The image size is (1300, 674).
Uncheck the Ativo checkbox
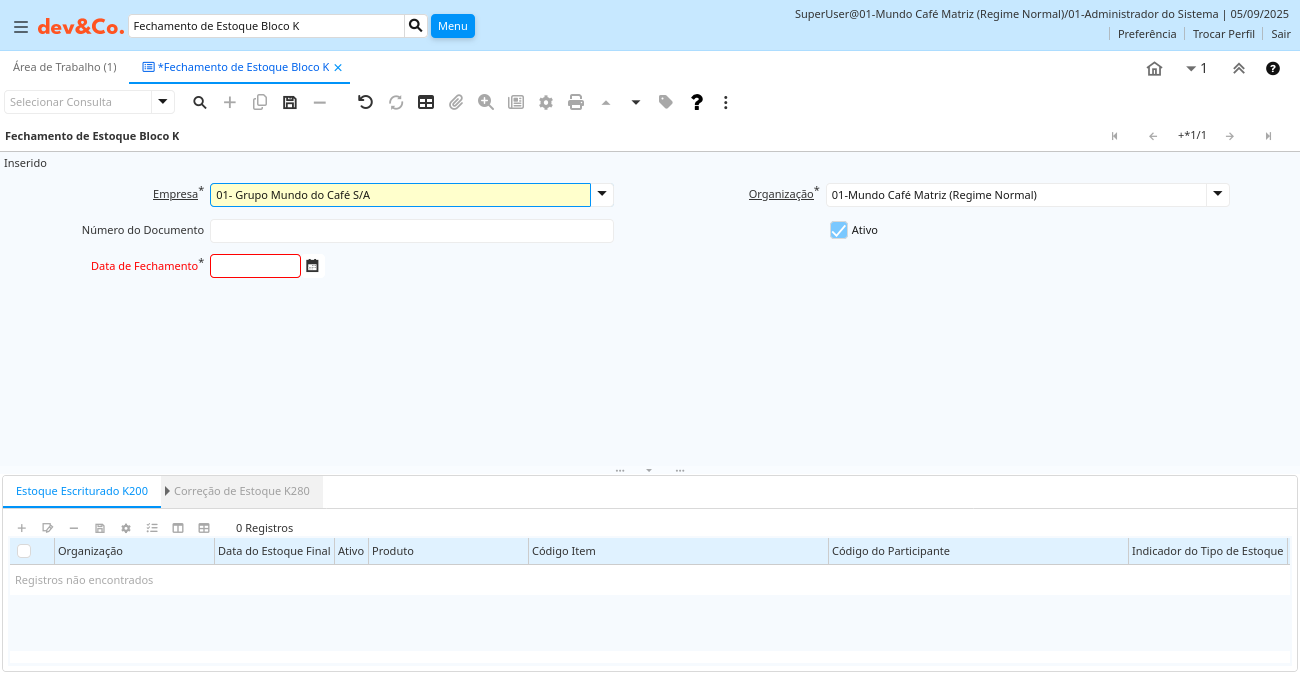pos(839,230)
